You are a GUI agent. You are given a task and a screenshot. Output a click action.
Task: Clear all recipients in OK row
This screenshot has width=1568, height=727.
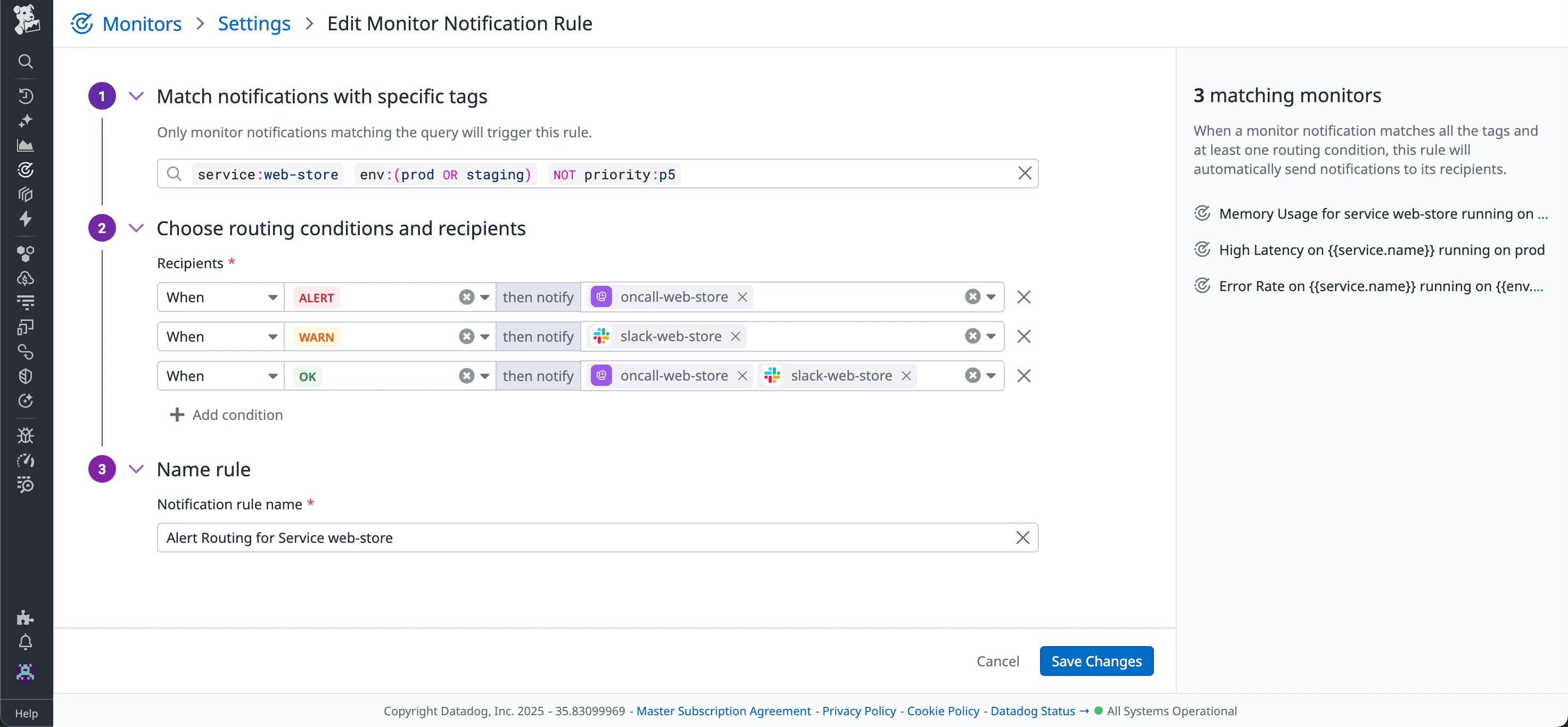pyautogui.click(x=973, y=376)
